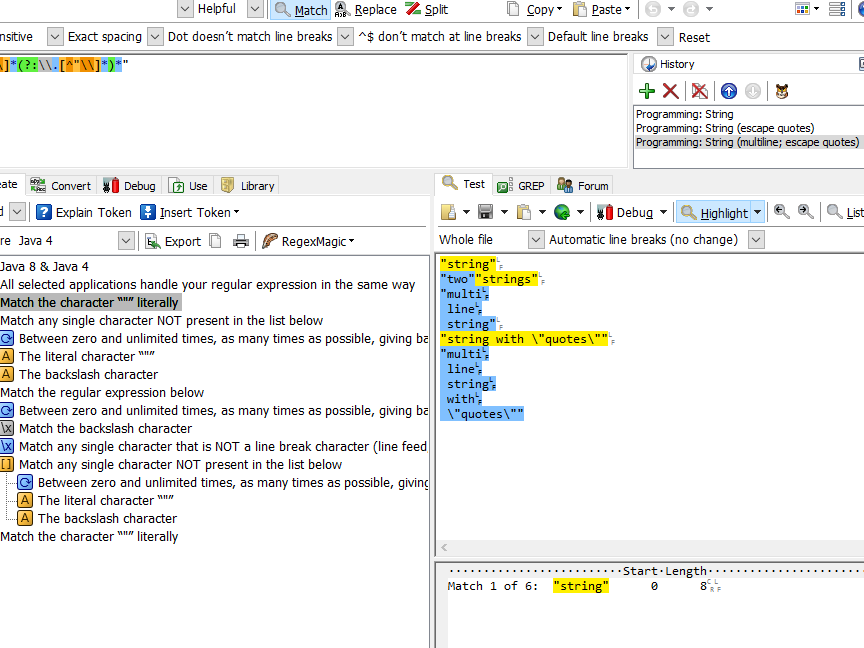The height and width of the screenshot is (648, 864).
Task: Open the Whole file scope dropdown
Action: [x=536, y=240]
